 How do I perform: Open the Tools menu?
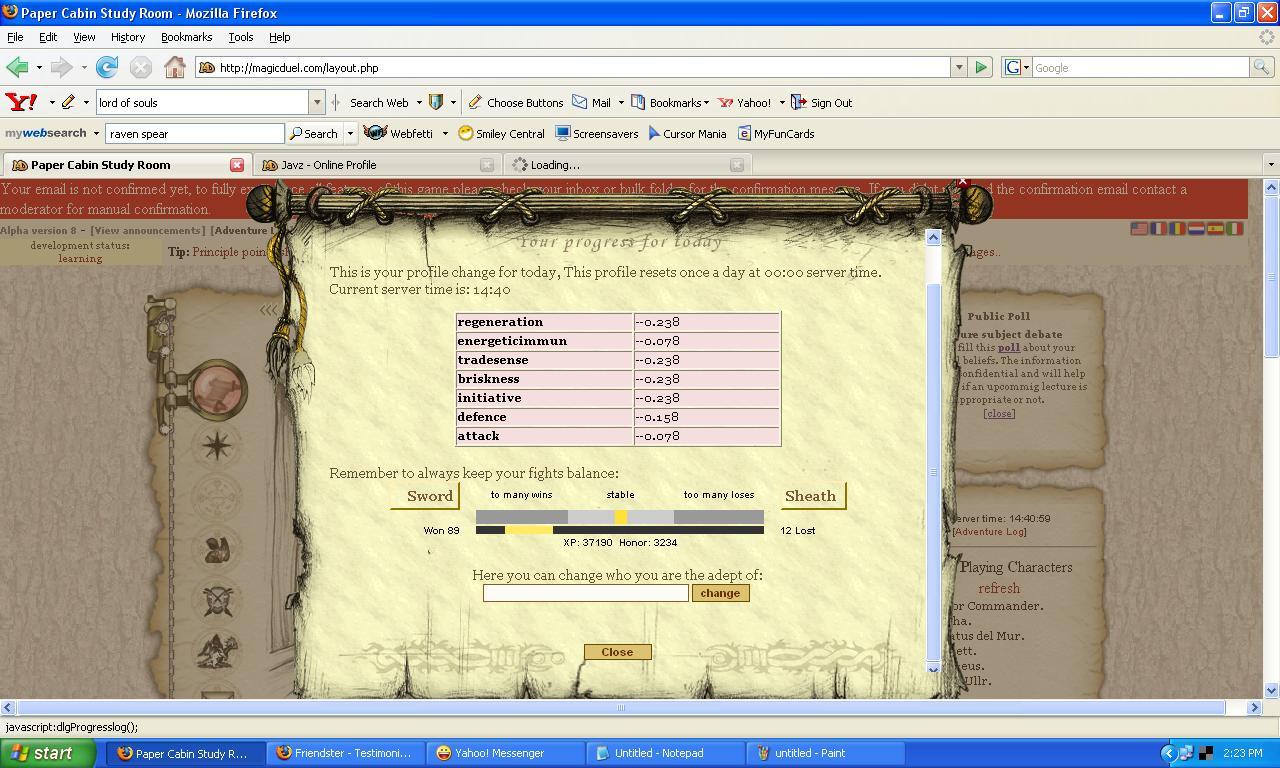point(241,37)
